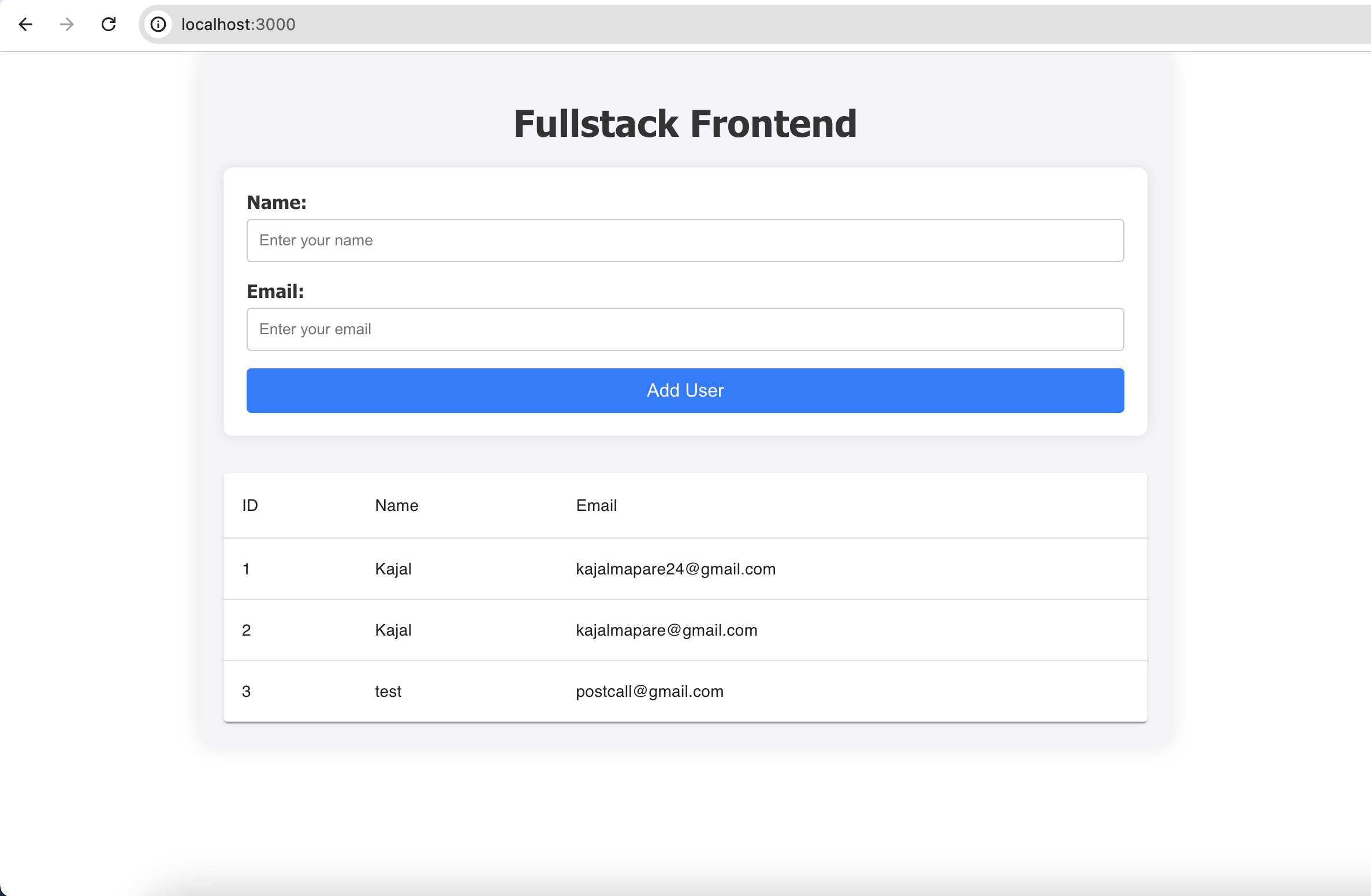This screenshot has height=896, width=1371.
Task: Click the Name column header
Action: pyautogui.click(x=396, y=506)
